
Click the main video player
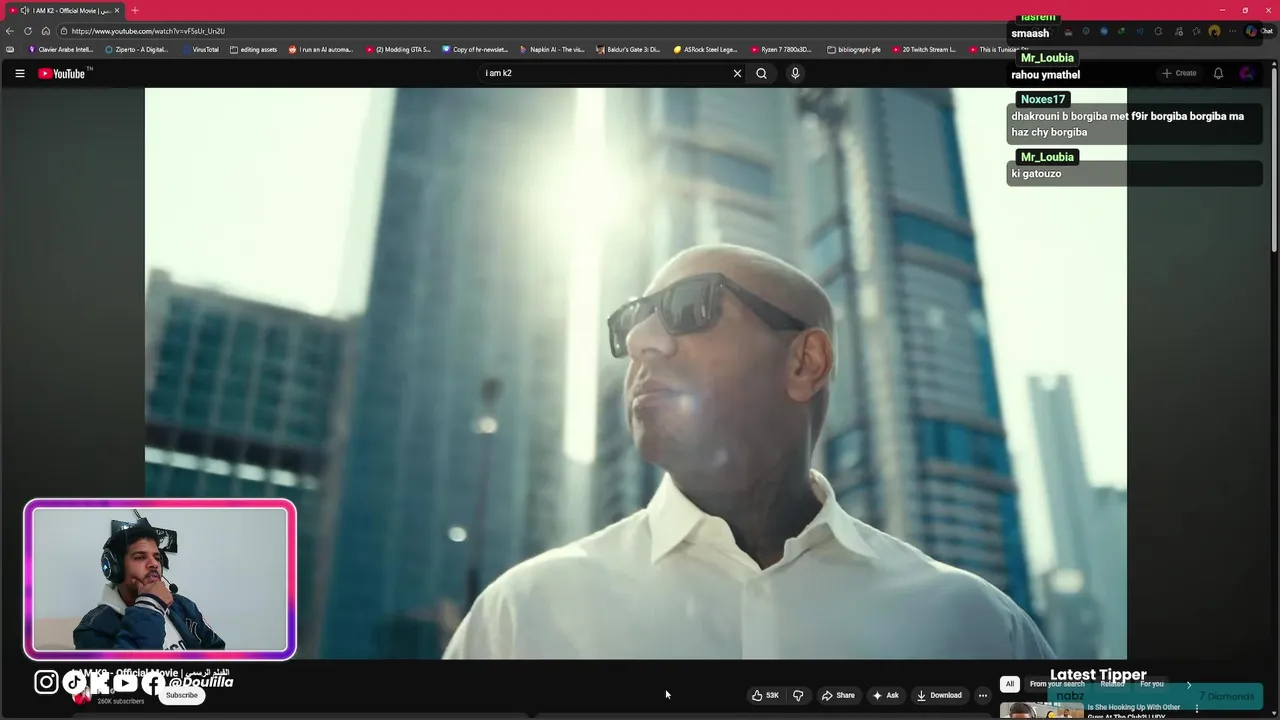[636, 373]
